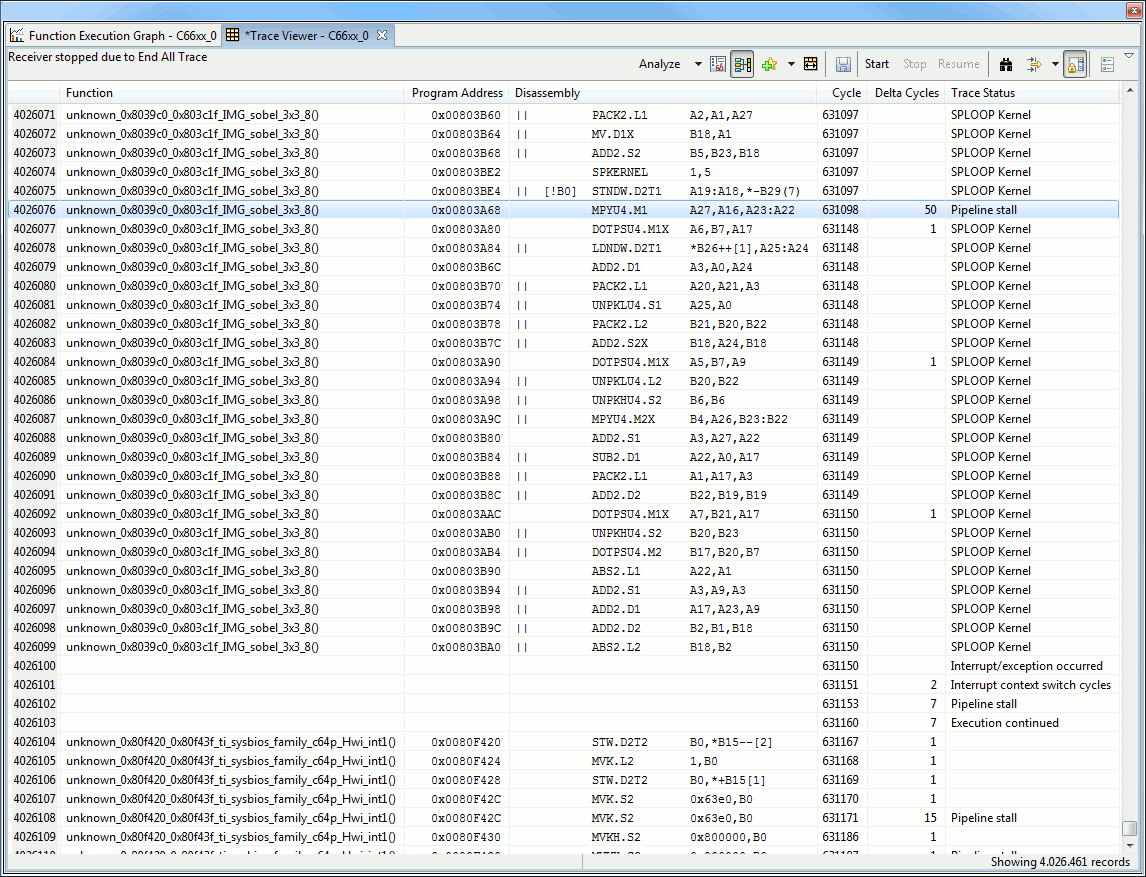The image size is (1146, 877).
Task: Click the binoculars Find icon
Action: click(1006, 64)
